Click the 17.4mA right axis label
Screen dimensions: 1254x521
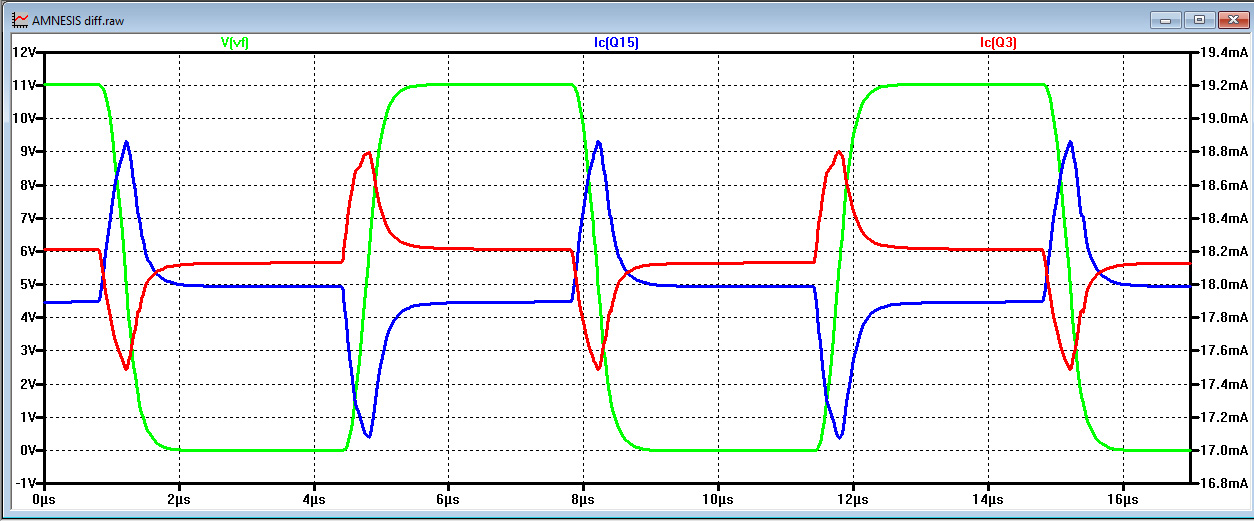click(x=1224, y=384)
